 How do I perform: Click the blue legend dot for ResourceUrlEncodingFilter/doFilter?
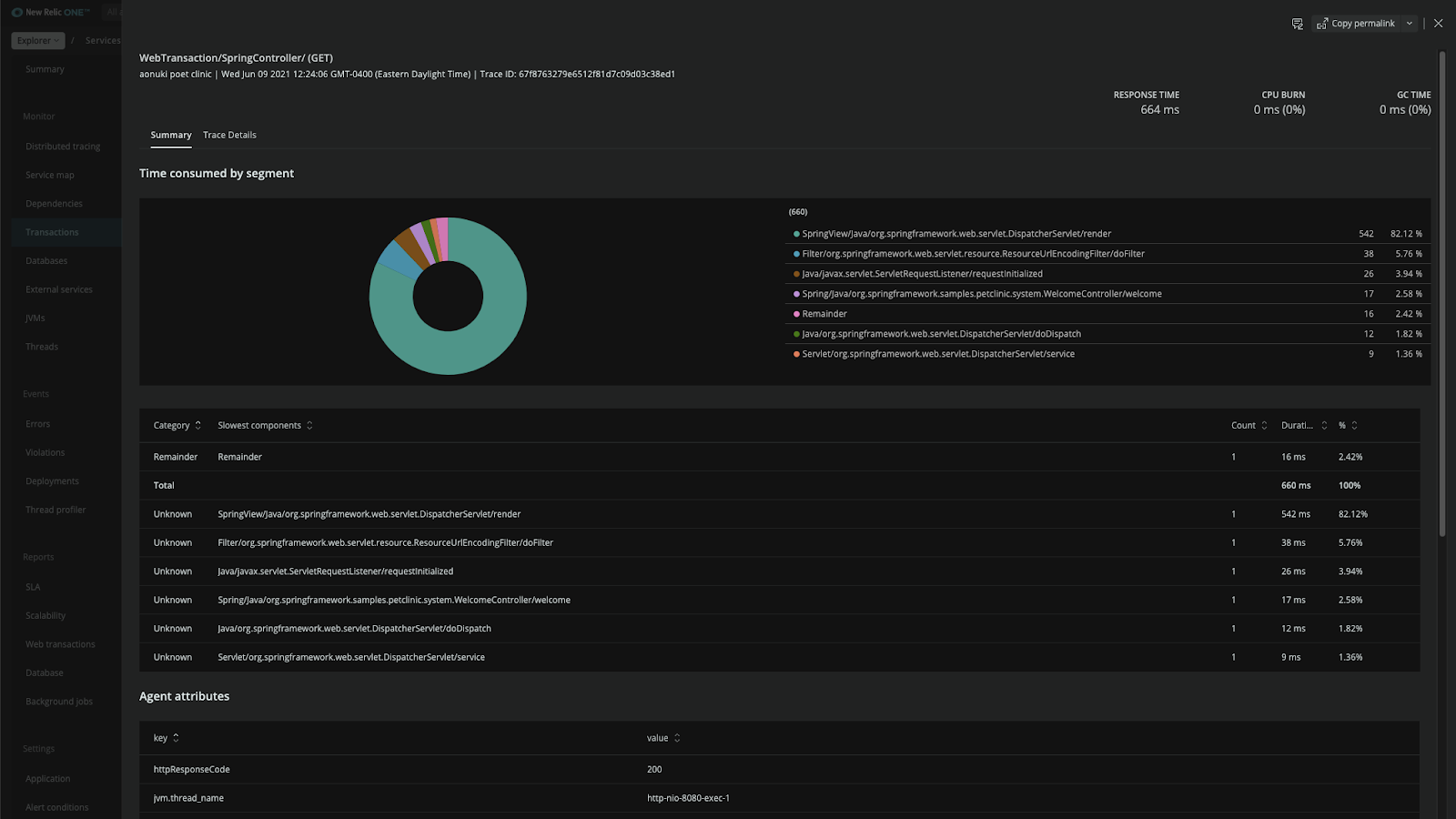pos(797,254)
